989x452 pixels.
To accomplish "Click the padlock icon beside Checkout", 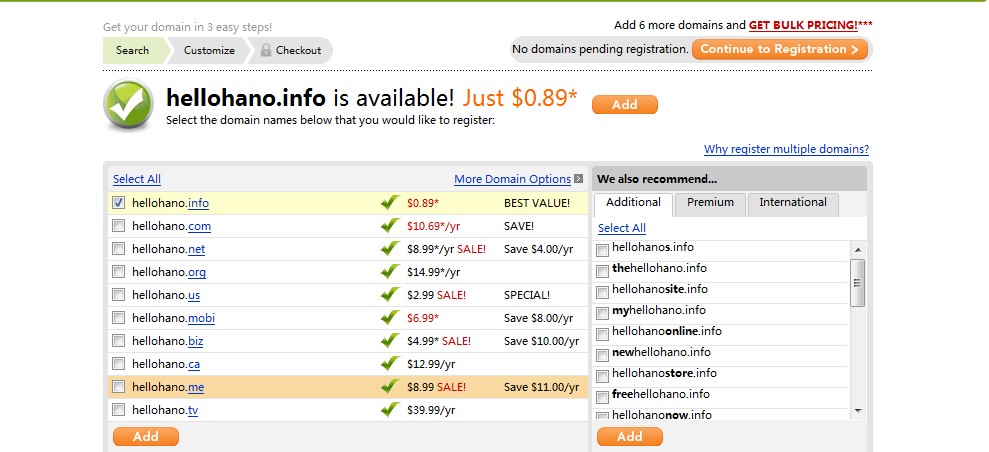I will coord(266,50).
